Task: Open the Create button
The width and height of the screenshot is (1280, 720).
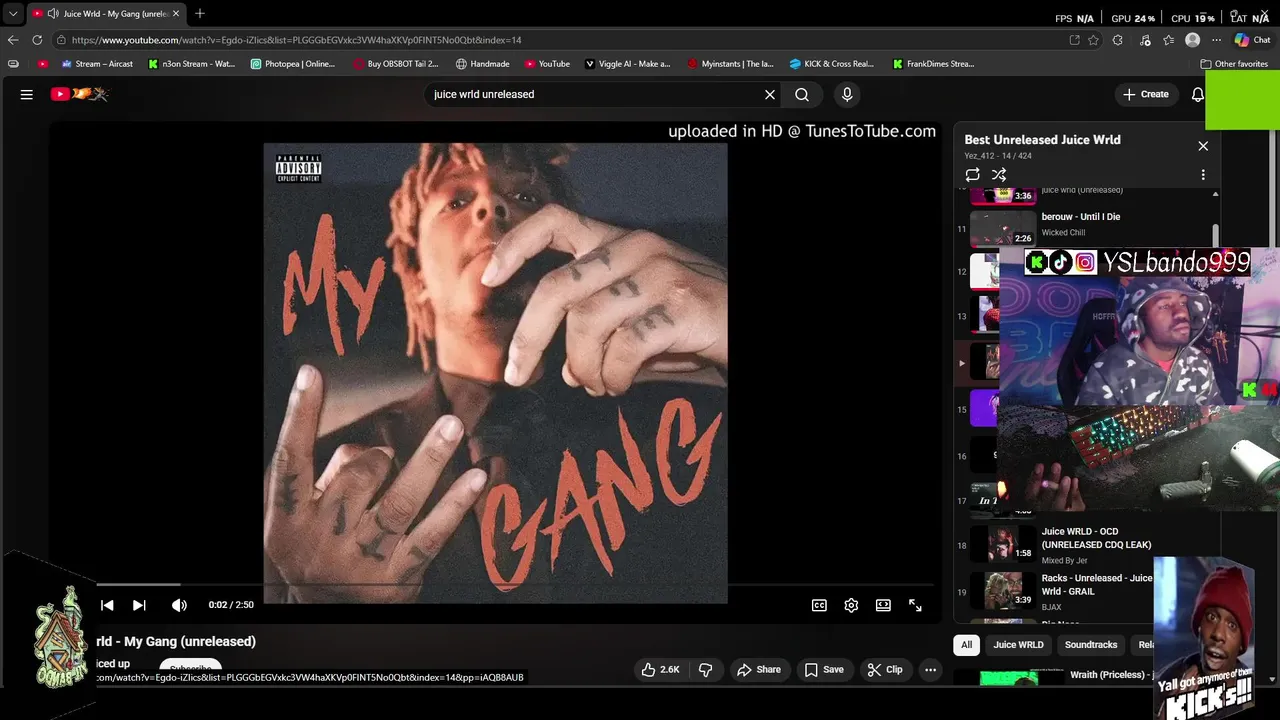Action: (1146, 94)
